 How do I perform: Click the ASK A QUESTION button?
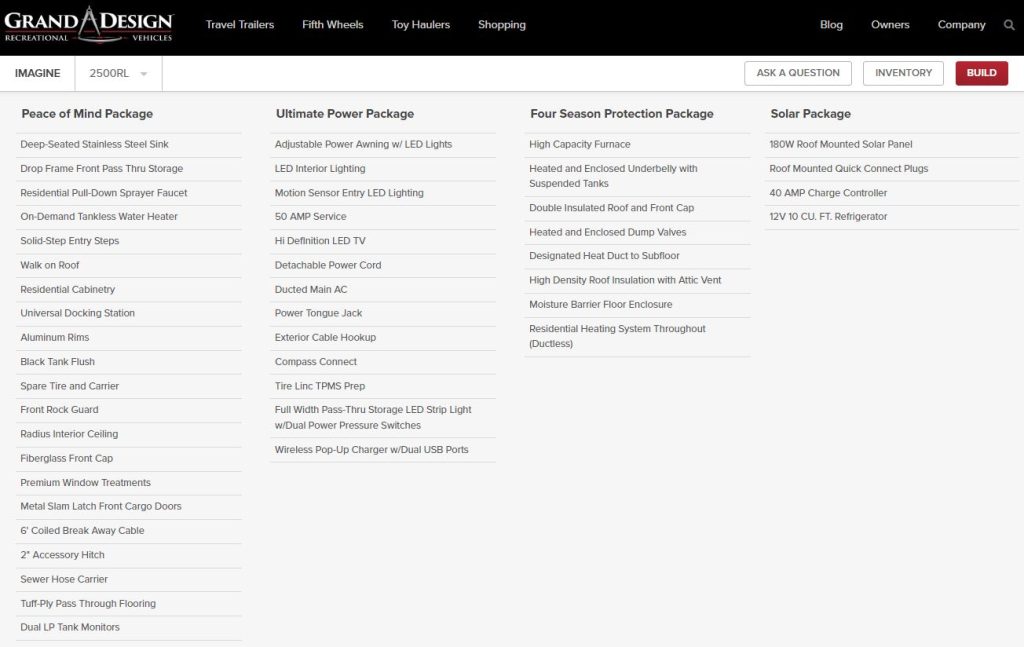coord(797,72)
